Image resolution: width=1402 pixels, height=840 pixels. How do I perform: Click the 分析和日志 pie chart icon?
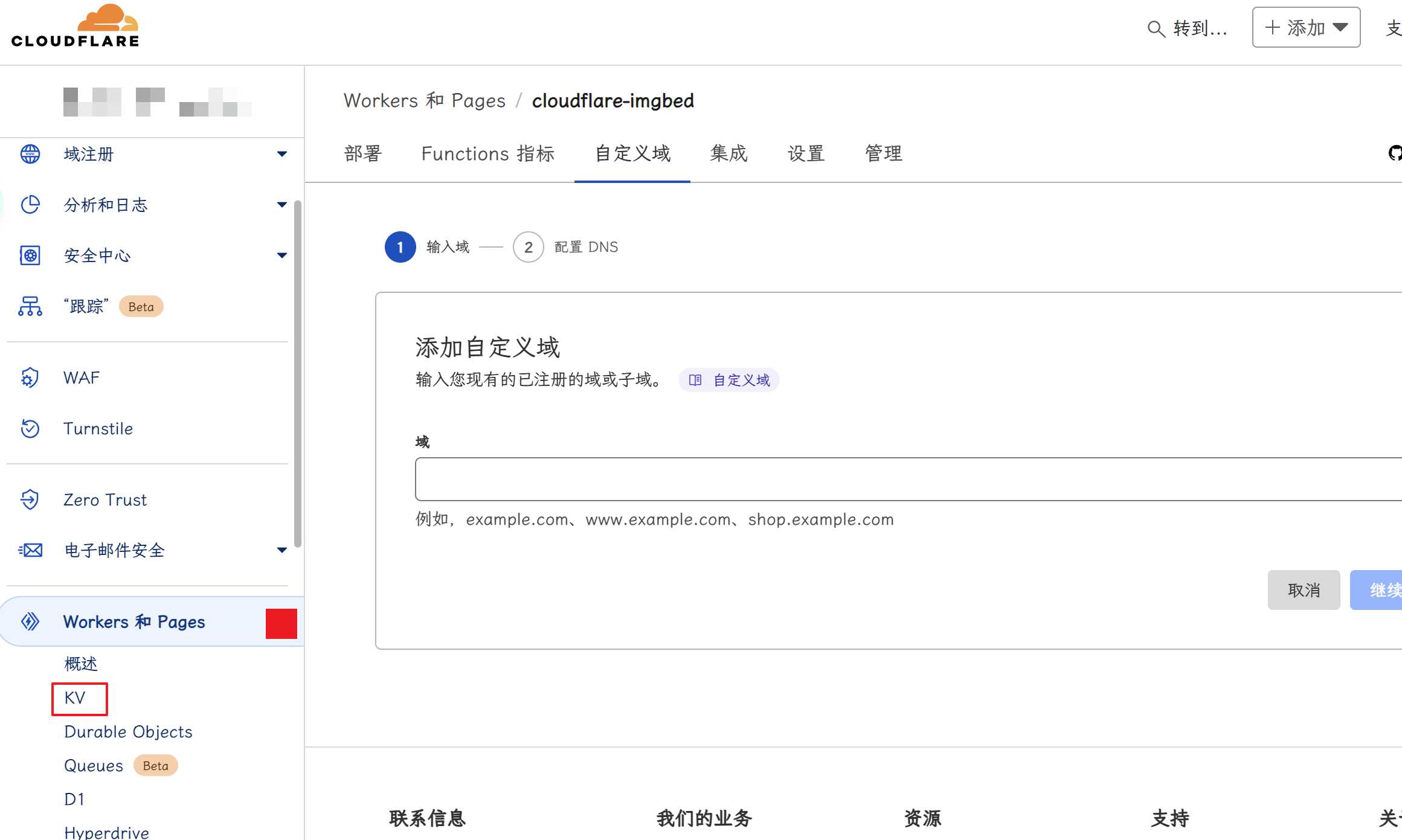tap(30, 205)
